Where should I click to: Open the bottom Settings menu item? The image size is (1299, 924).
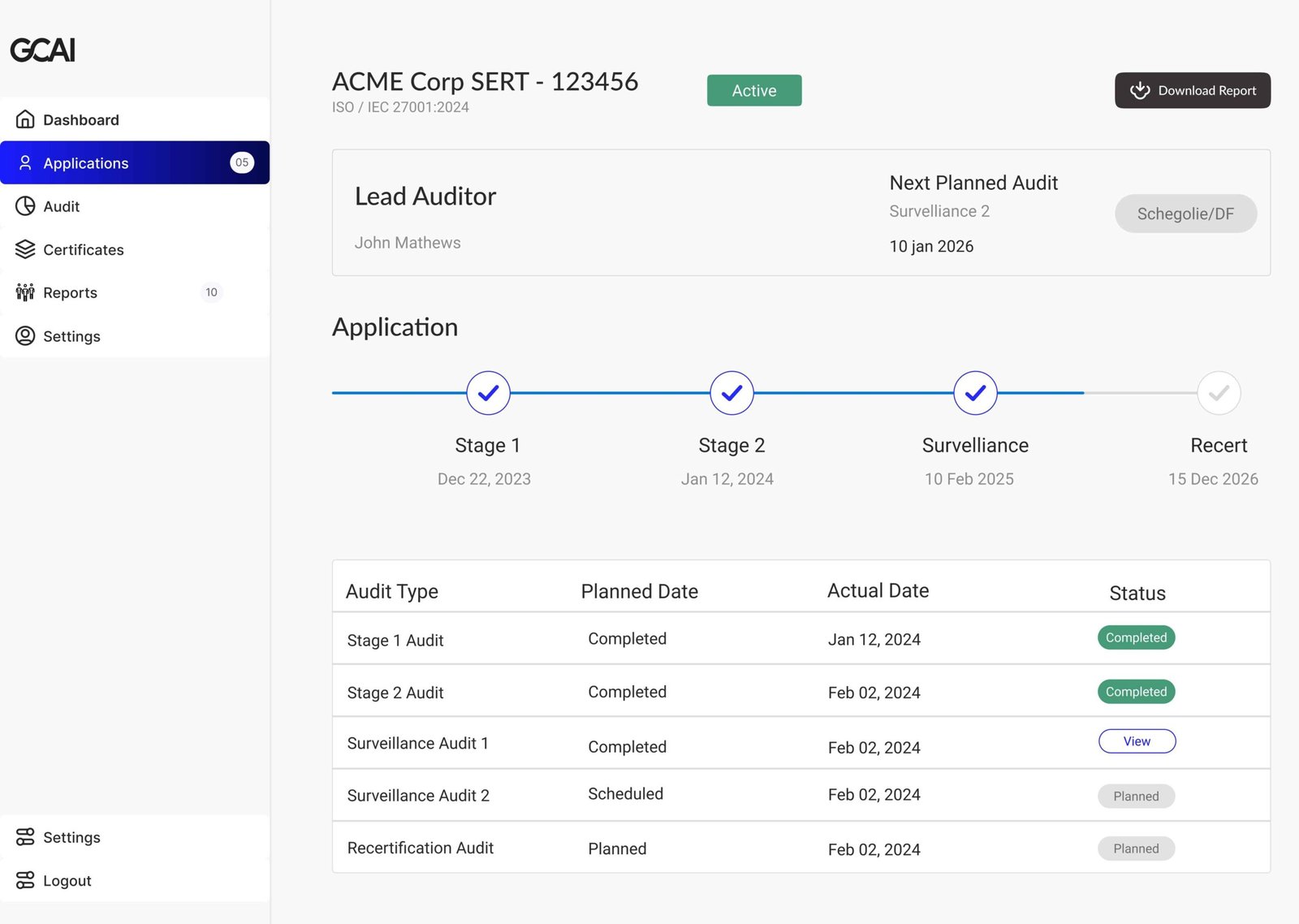click(x=71, y=837)
